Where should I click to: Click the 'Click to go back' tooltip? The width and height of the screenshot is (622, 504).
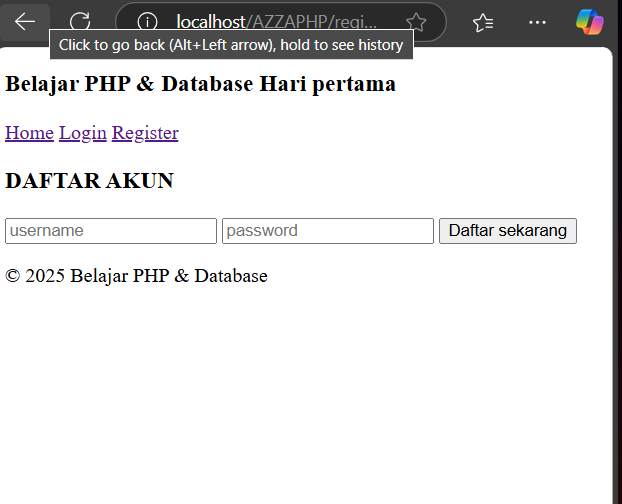231,44
